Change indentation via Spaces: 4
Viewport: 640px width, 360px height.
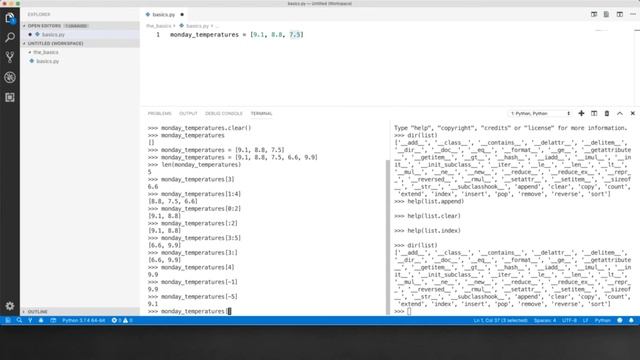click(x=545, y=320)
